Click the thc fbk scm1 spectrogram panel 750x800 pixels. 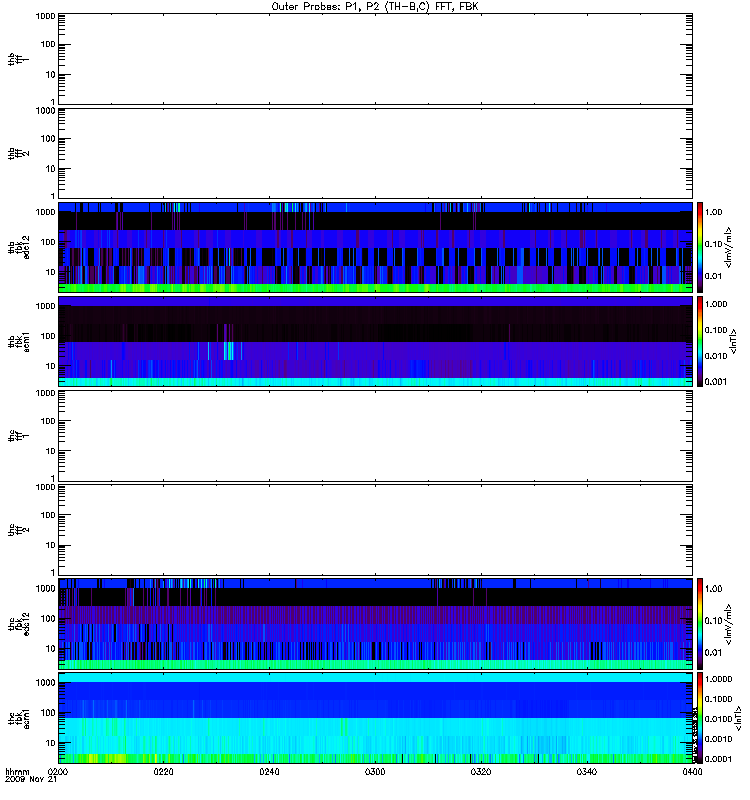pyautogui.click(x=375, y=718)
